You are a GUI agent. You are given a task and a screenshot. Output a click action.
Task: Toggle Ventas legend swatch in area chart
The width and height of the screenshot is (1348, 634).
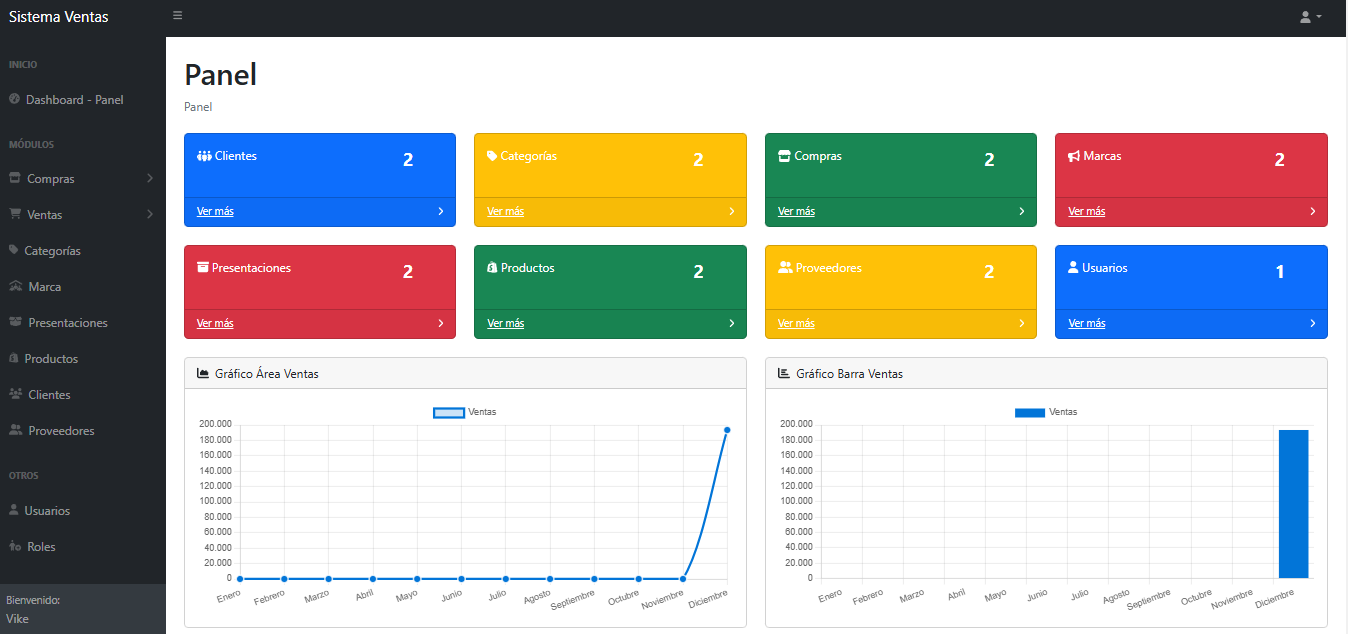[x=448, y=412]
